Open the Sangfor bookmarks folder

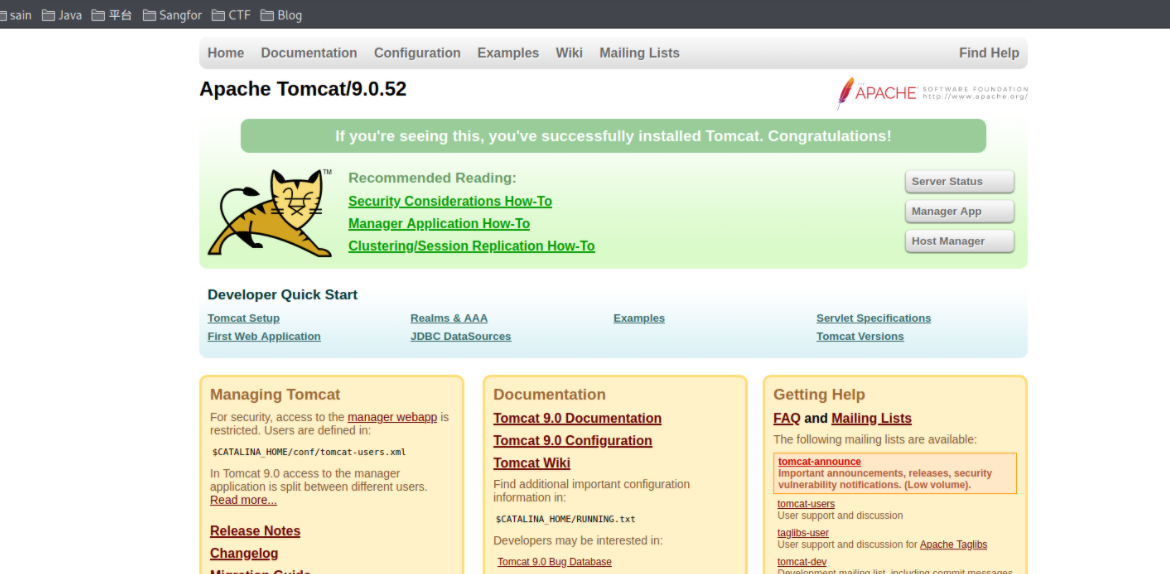(172, 15)
